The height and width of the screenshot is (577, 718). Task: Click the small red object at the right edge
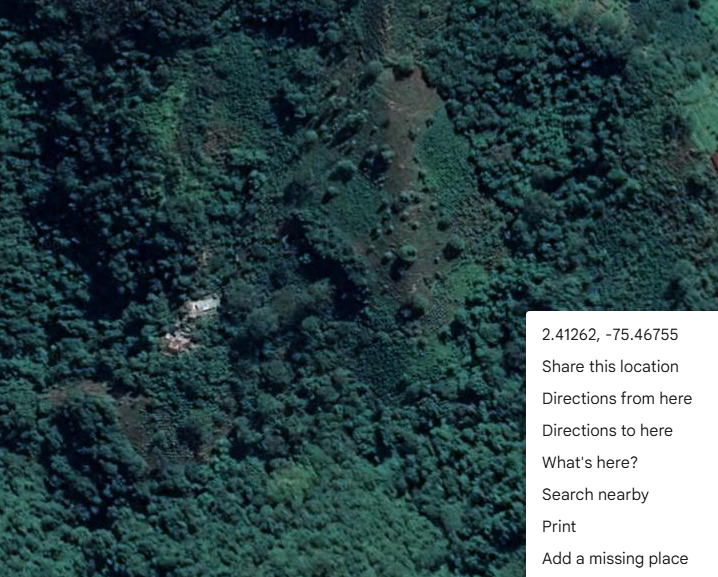[x=715, y=162]
